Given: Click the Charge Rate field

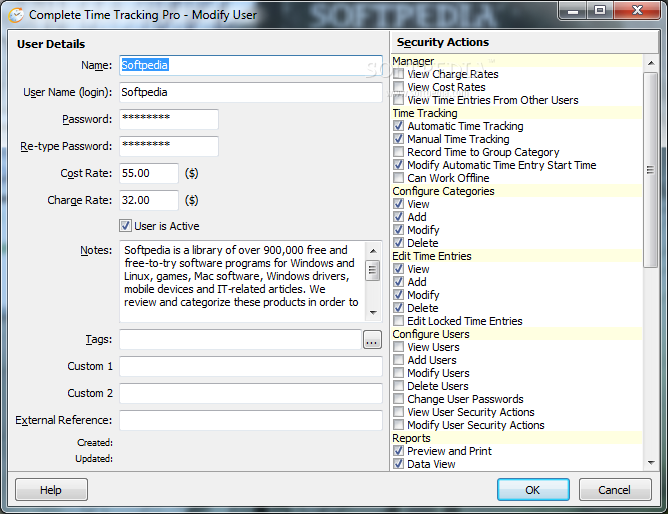Looking at the screenshot, I should click(x=149, y=200).
